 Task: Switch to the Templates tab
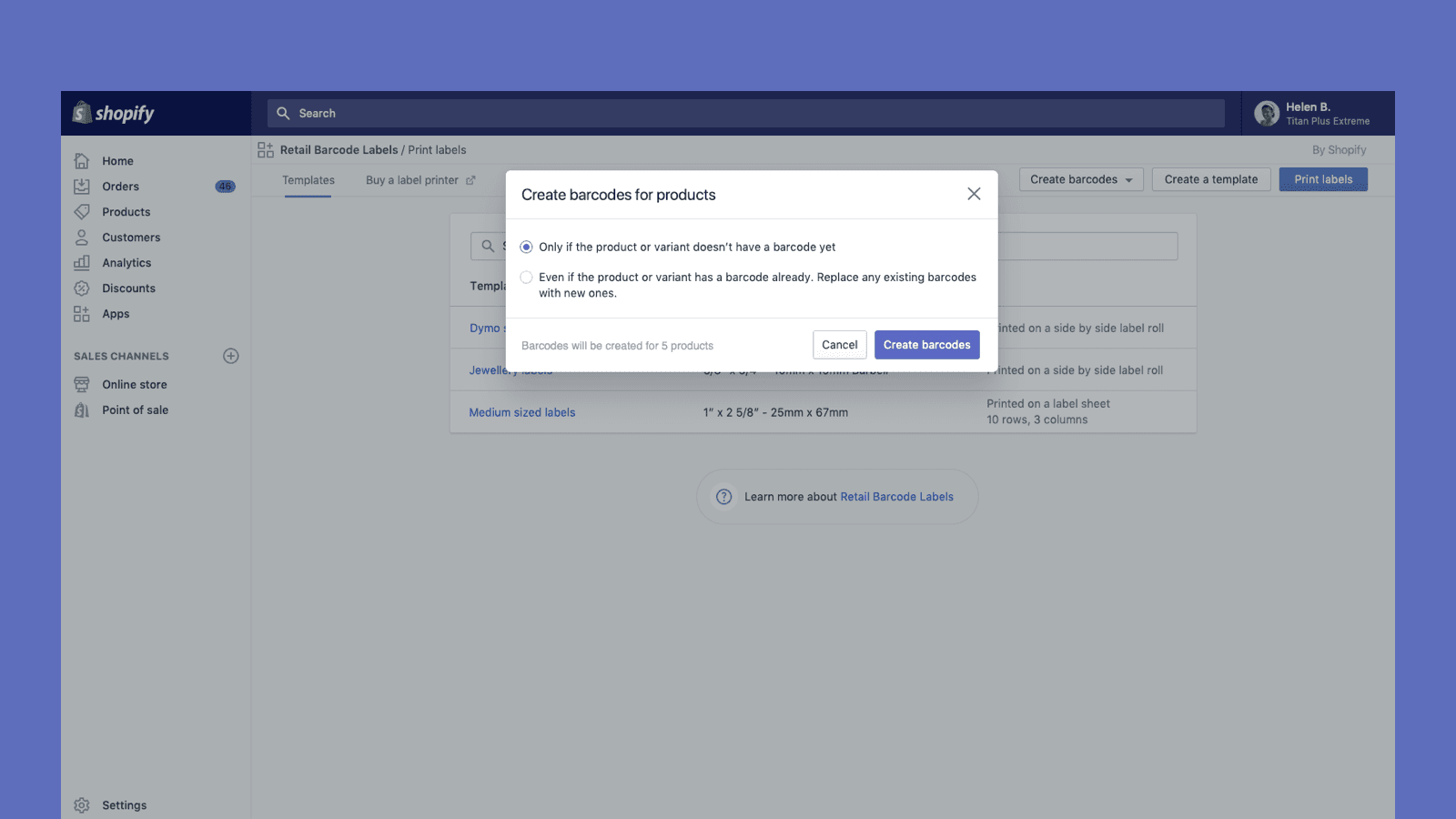pos(308,180)
